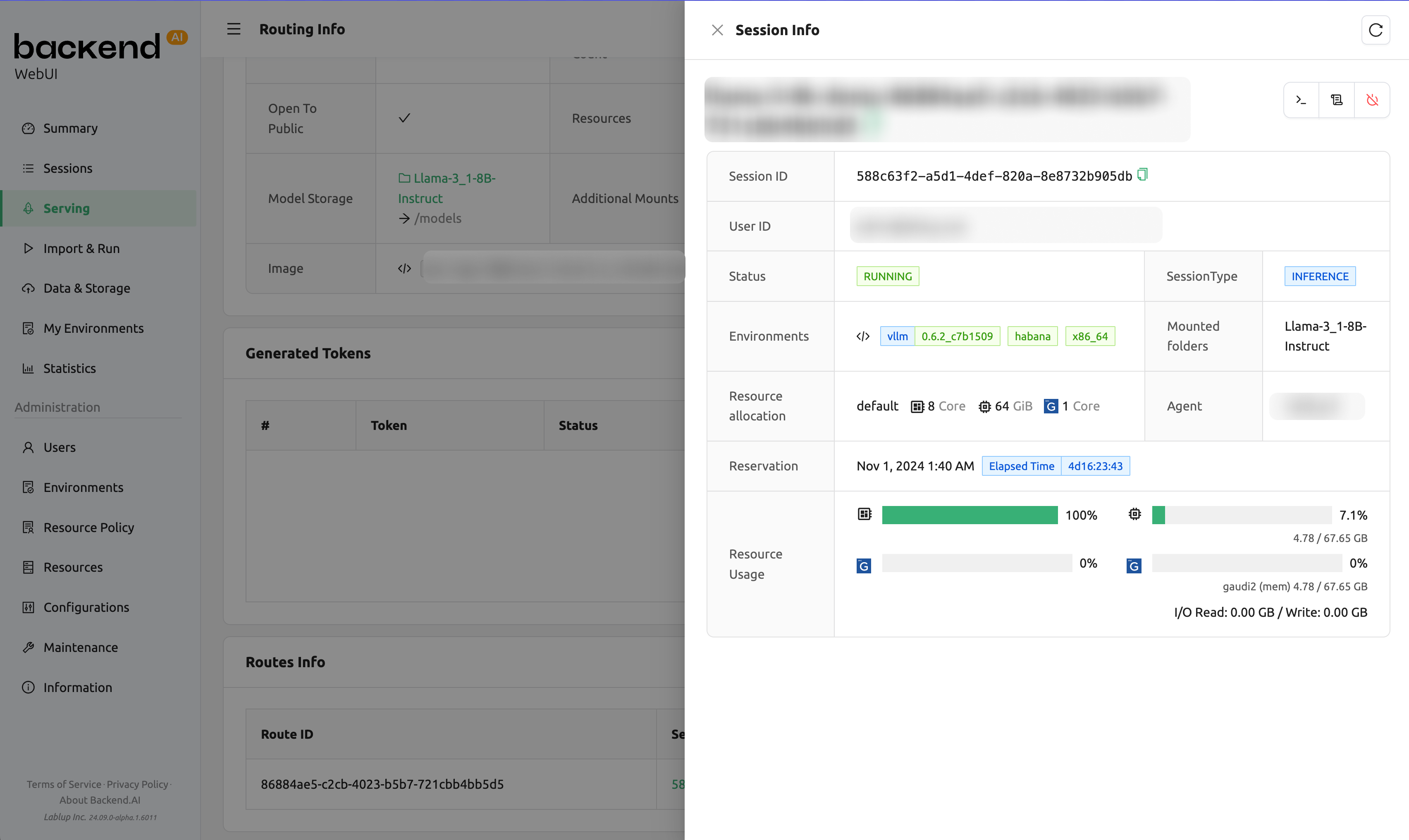
Task: Toggle sidebar with hamburger menu icon
Action: coord(234,29)
